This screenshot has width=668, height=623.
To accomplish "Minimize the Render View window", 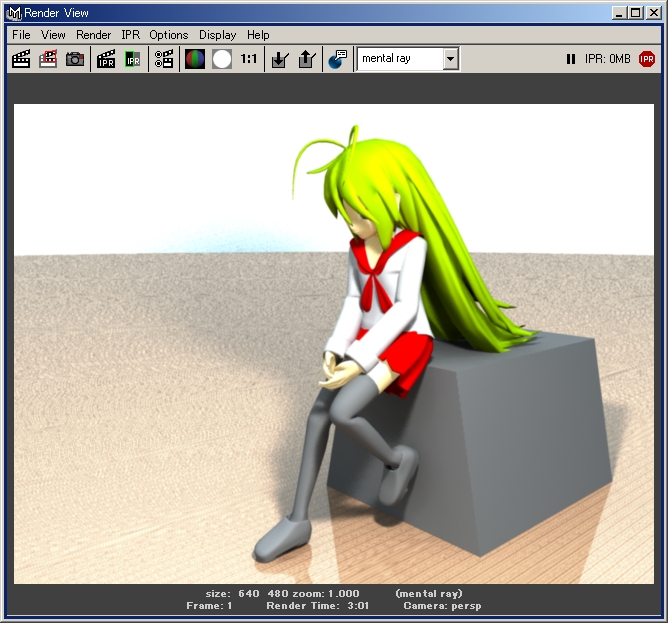I will click(619, 13).
